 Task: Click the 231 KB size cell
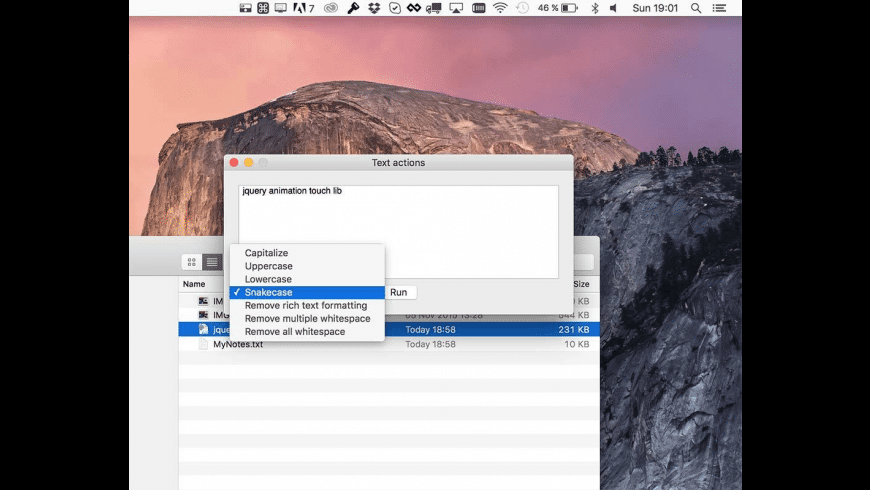point(574,330)
